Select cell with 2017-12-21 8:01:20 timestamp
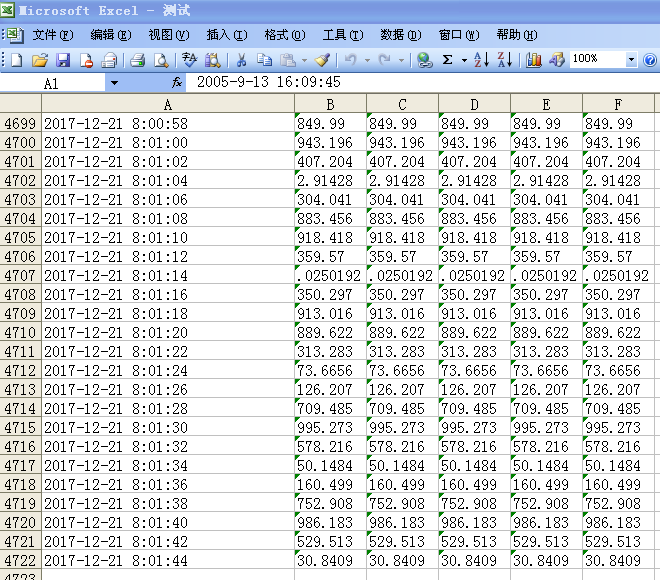 pyautogui.click(x=167, y=333)
